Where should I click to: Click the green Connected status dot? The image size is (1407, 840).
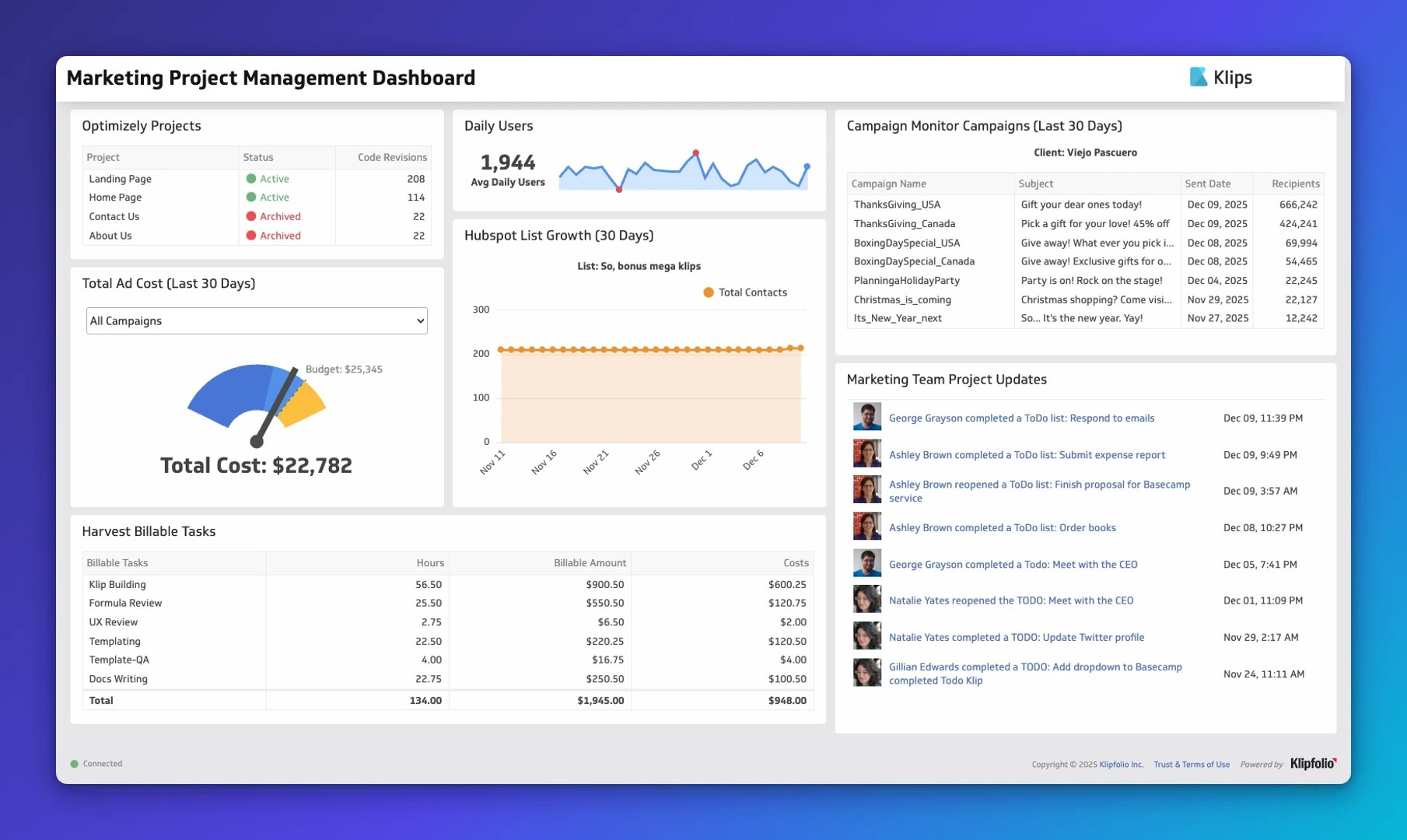pos(75,764)
